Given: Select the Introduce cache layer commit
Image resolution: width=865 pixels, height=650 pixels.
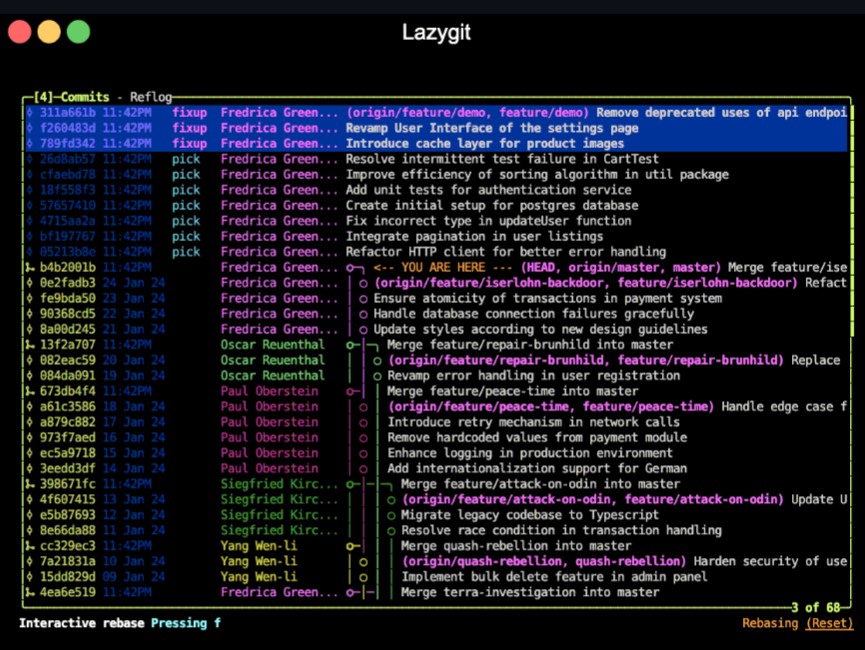Looking at the screenshot, I should pyautogui.click(x=436, y=143).
